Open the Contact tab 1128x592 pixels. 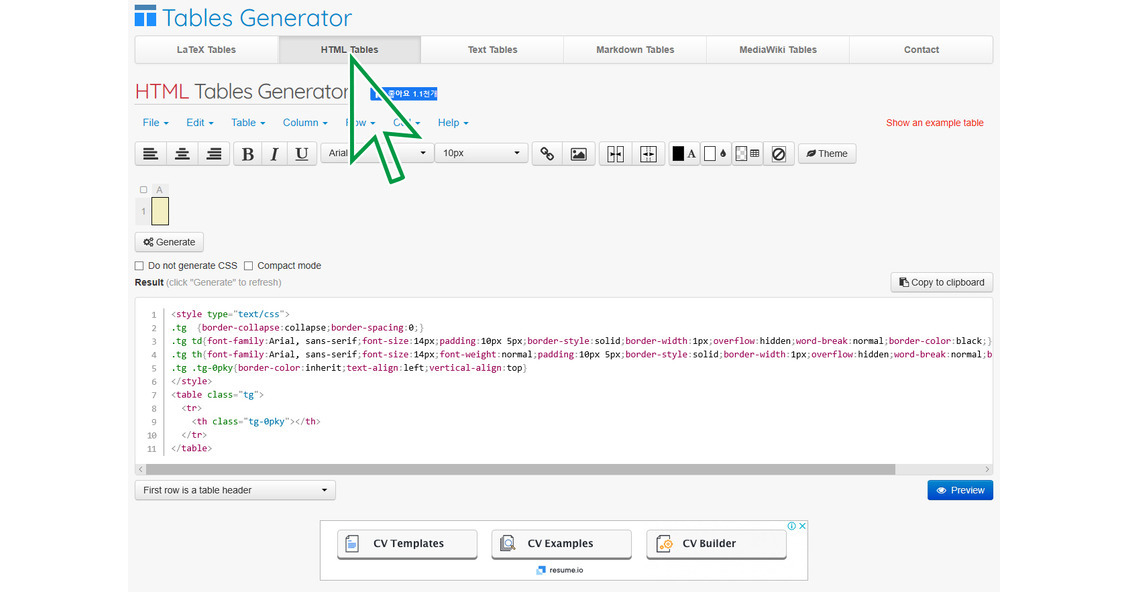tap(922, 50)
